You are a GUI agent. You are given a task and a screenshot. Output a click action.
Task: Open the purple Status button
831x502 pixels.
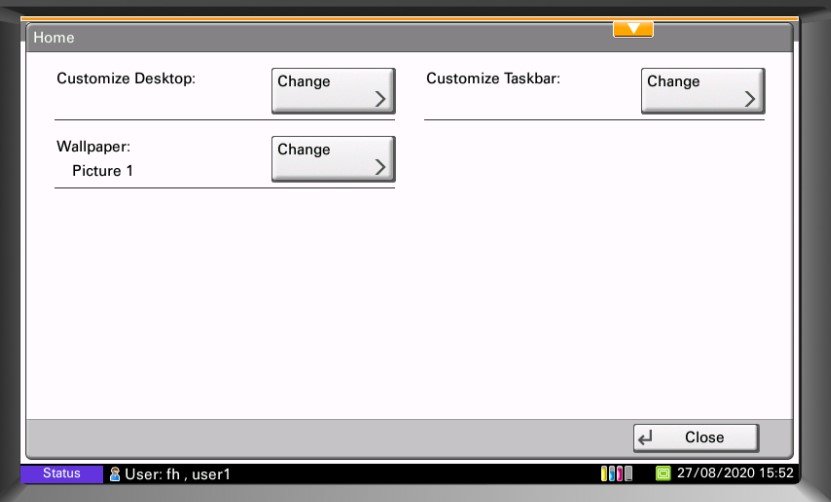[61, 473]
